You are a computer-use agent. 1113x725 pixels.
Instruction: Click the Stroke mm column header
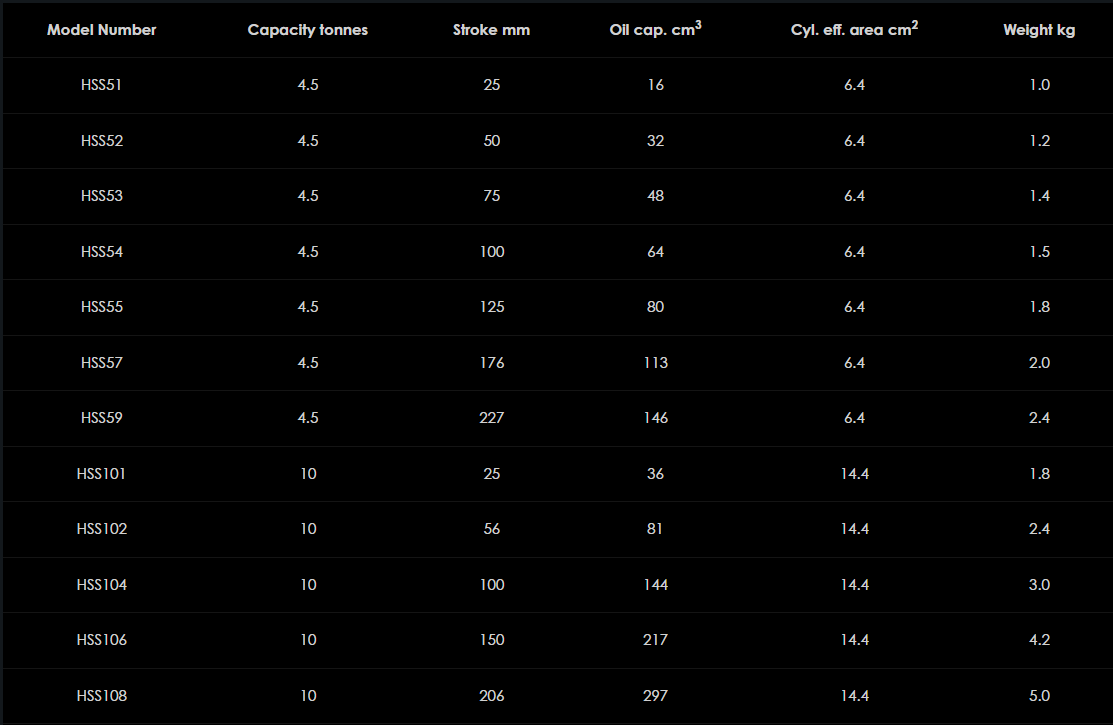(x=491, y=30)
